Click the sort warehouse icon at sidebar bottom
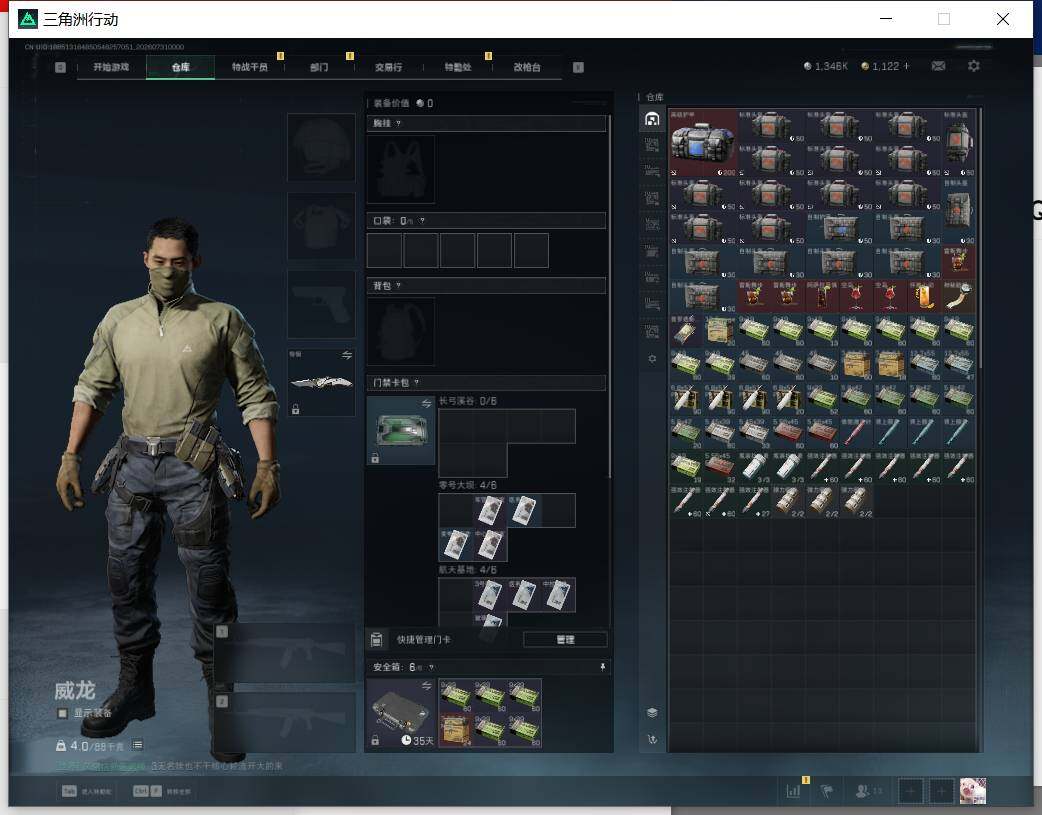The height and width of the screenshot is (815, 1042). tap(652, 739)
